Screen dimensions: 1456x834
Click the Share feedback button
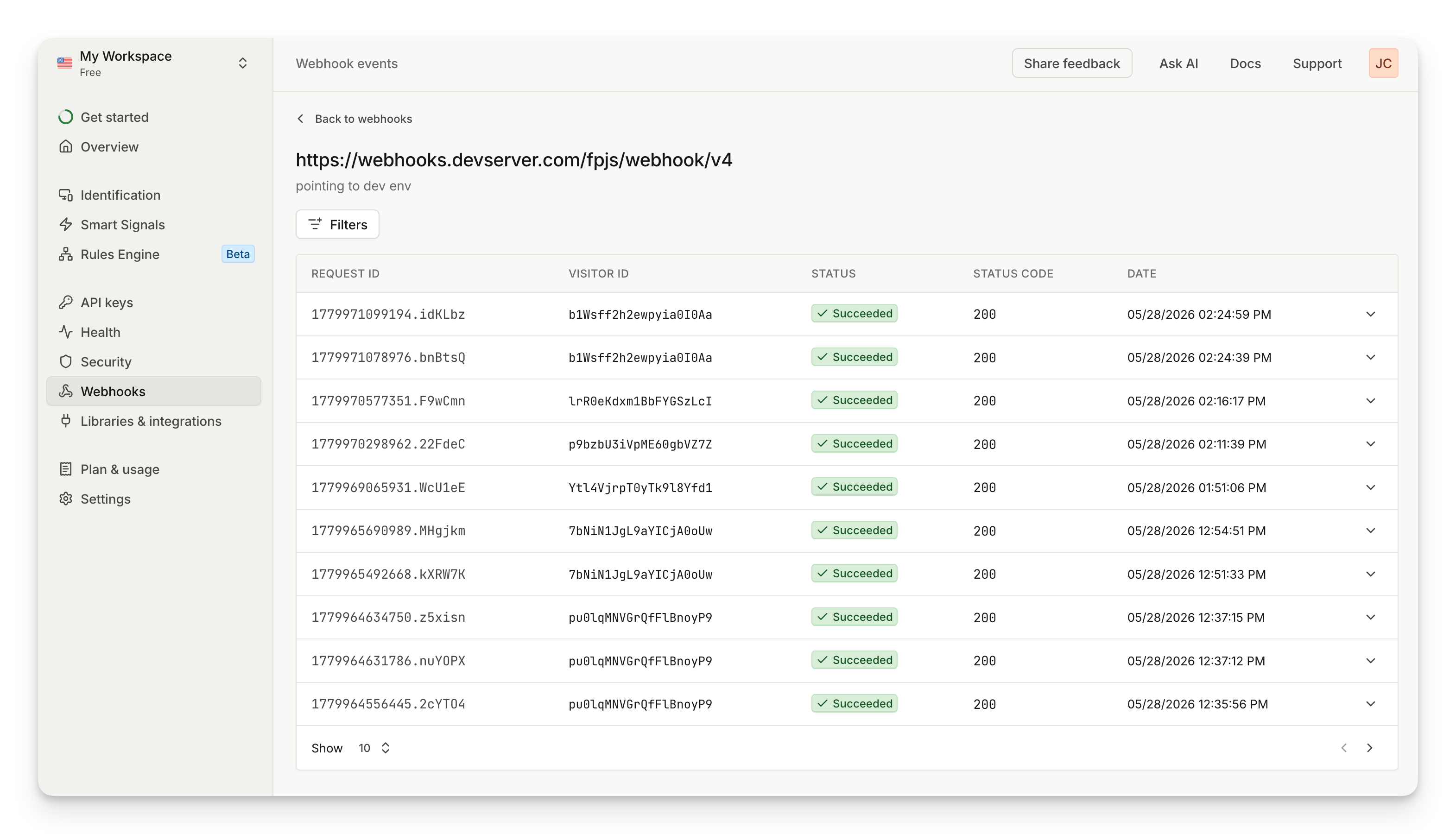click(x=1072, y=63)
